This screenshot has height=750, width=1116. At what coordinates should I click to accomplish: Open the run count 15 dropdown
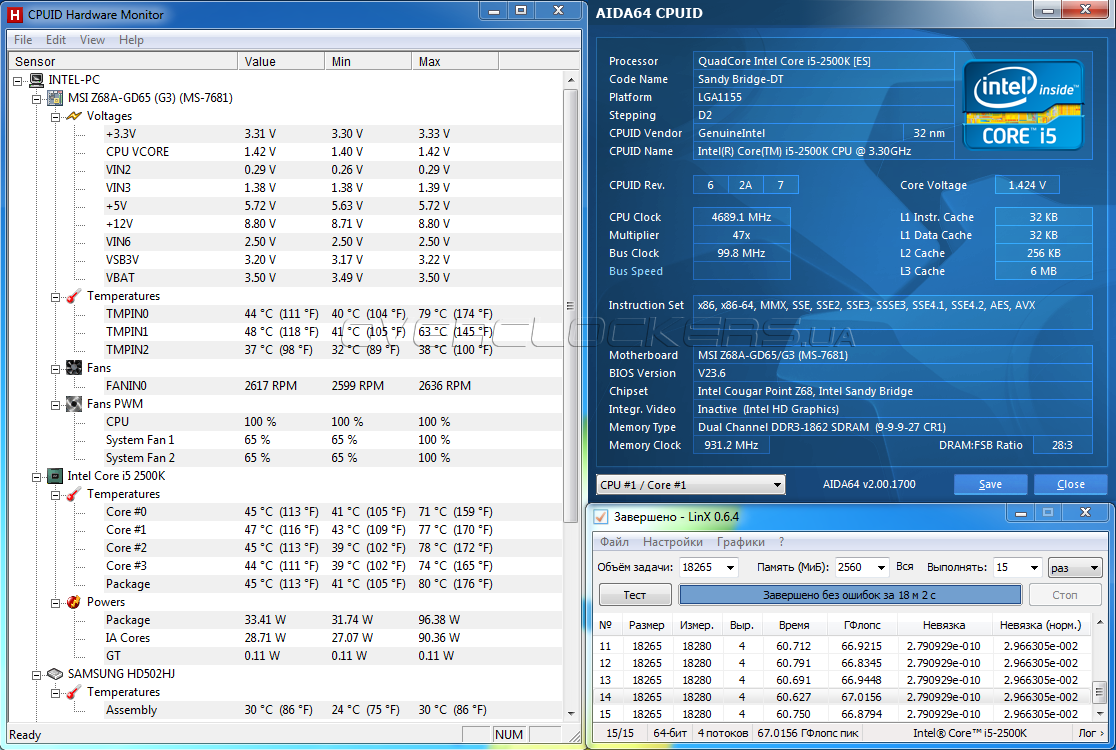pyautogui.click(x=1034, y=568)
